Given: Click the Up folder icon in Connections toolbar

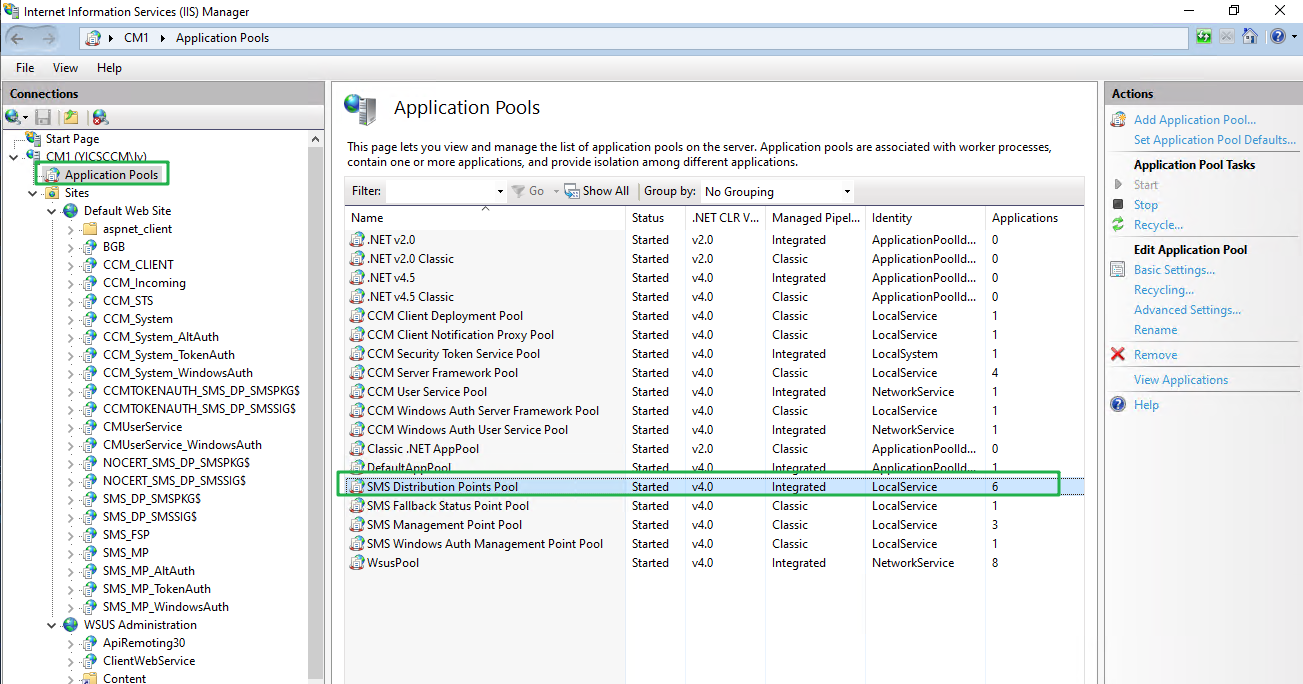Looking at the screenshot, I should [71, 117].
